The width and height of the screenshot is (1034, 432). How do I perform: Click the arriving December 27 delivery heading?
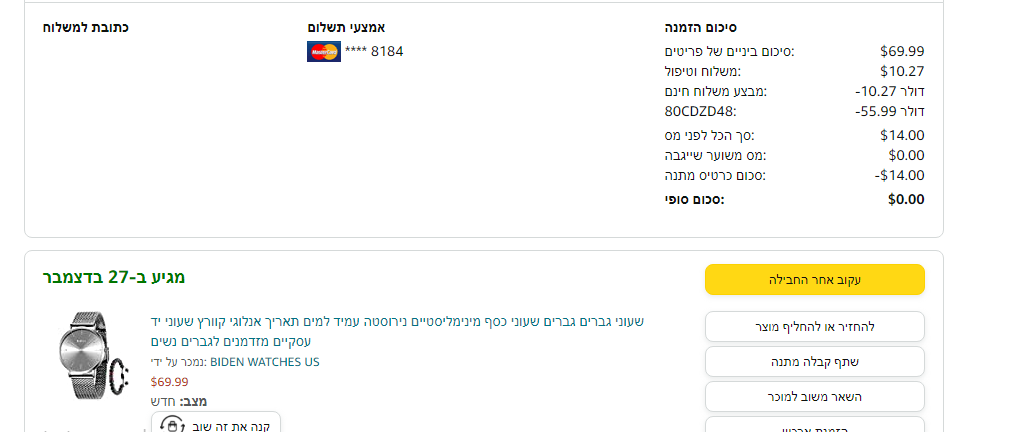pyautogui.click(x=114, y=277)
